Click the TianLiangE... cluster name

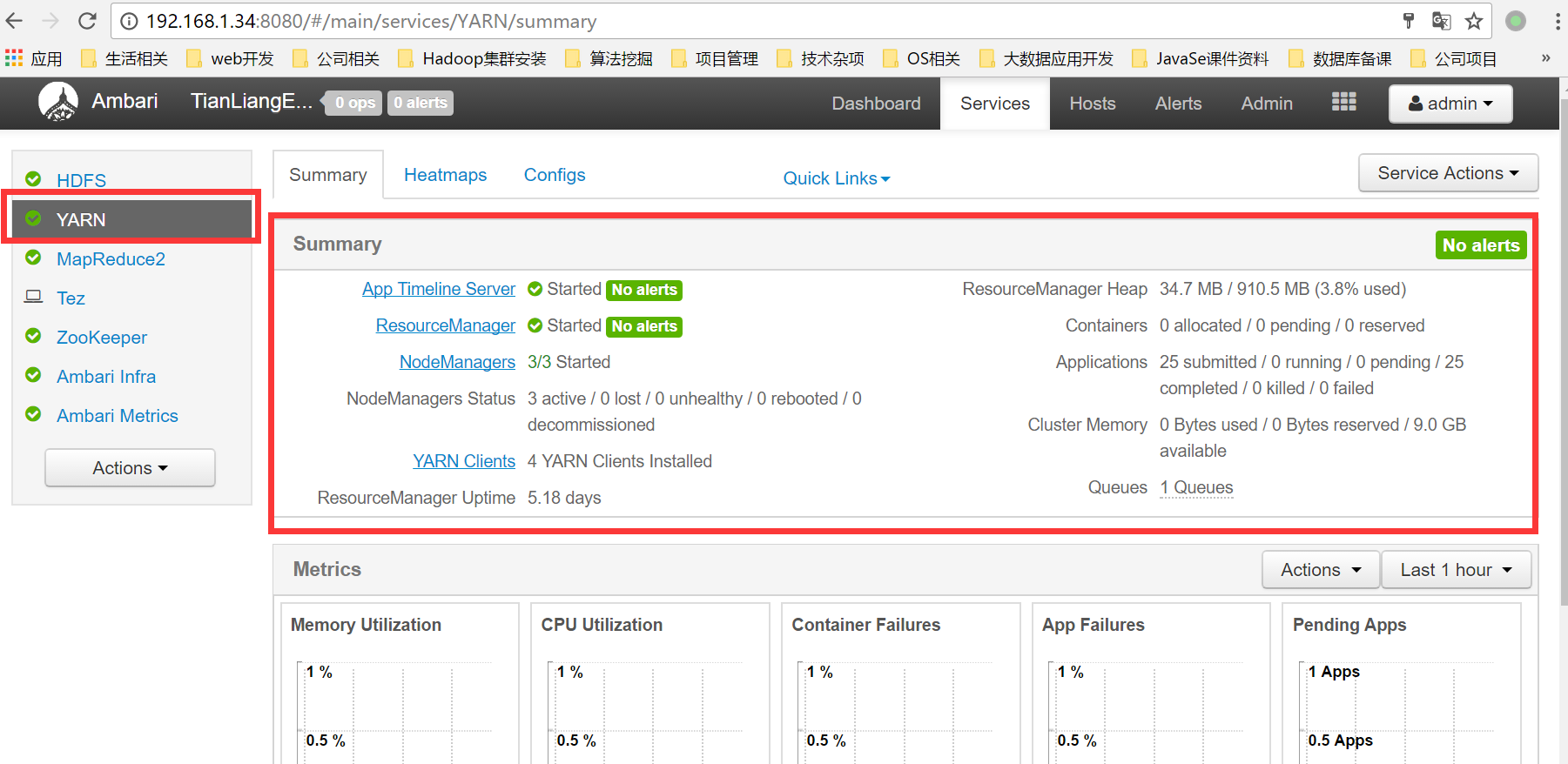point(252,101)
